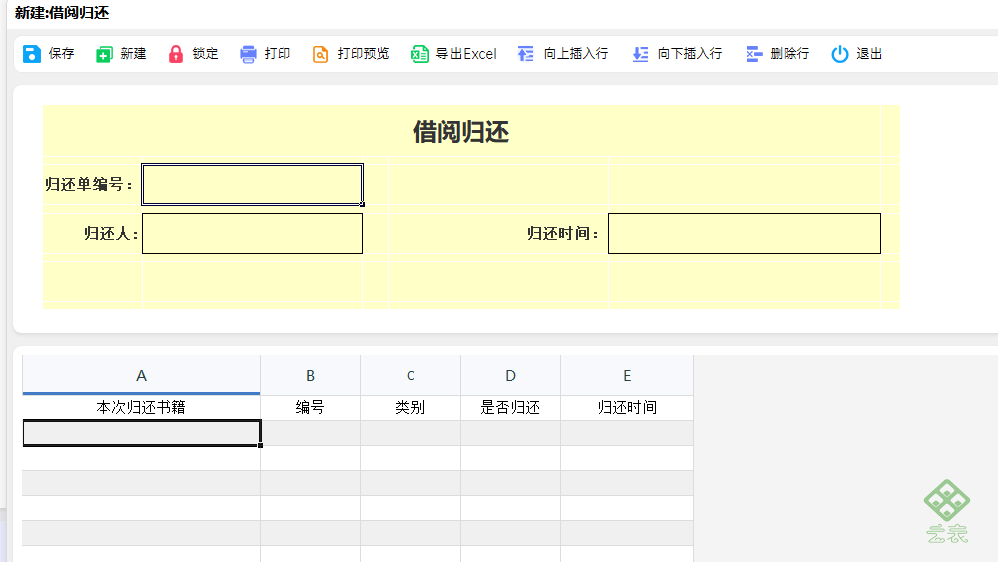The width and height of the screenshot is (998, 562).
Task: Click the 新建 green plus icon
Action: pos(104,54)
